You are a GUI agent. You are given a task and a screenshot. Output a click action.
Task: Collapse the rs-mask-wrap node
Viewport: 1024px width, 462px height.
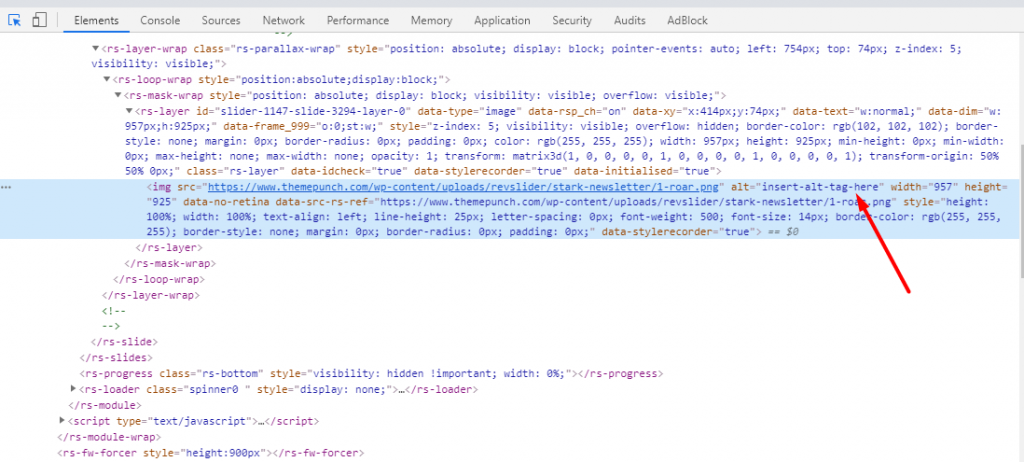tap(118, 95)
